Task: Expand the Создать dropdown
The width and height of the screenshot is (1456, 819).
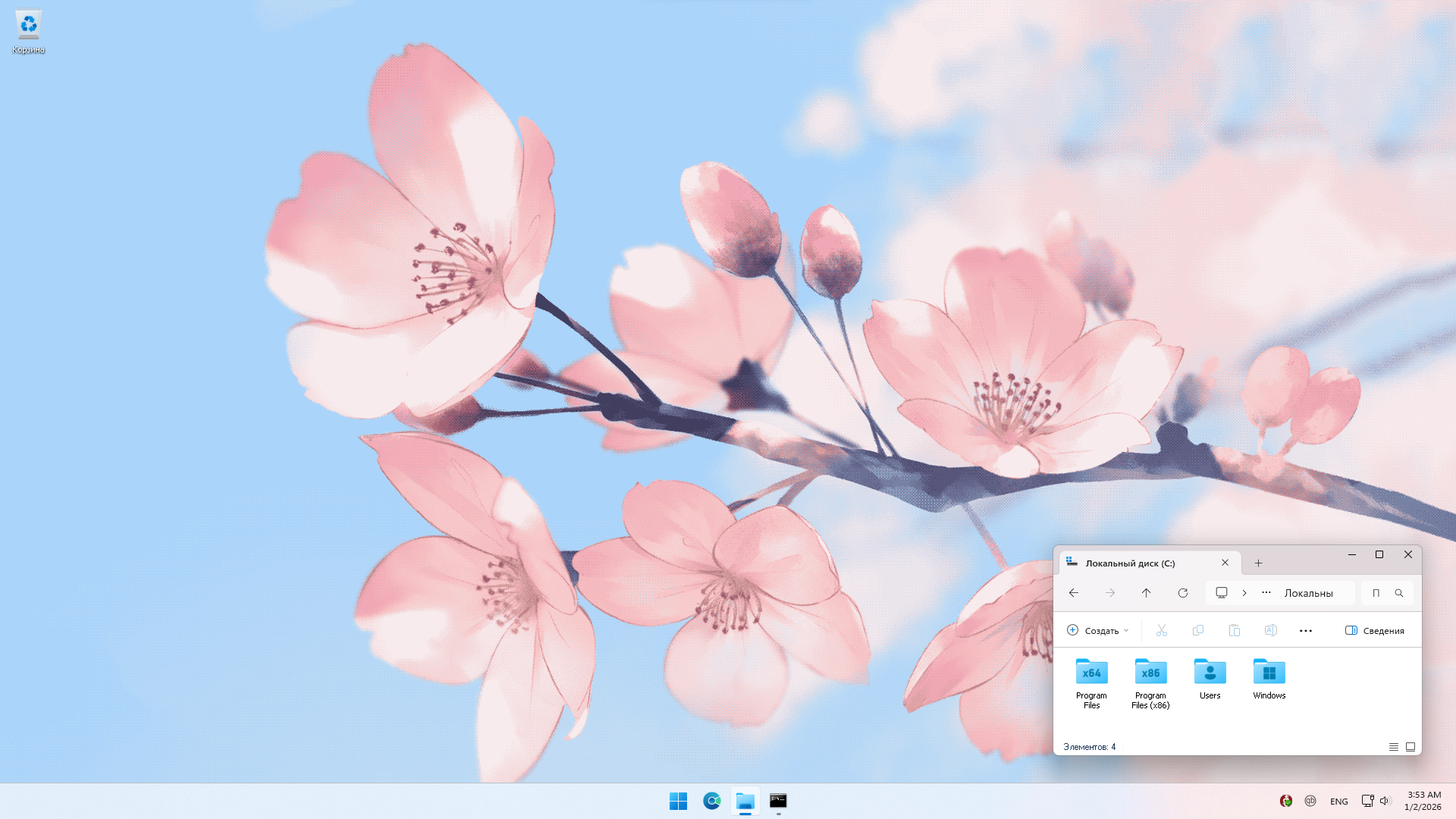Action: coord(1098,630)
